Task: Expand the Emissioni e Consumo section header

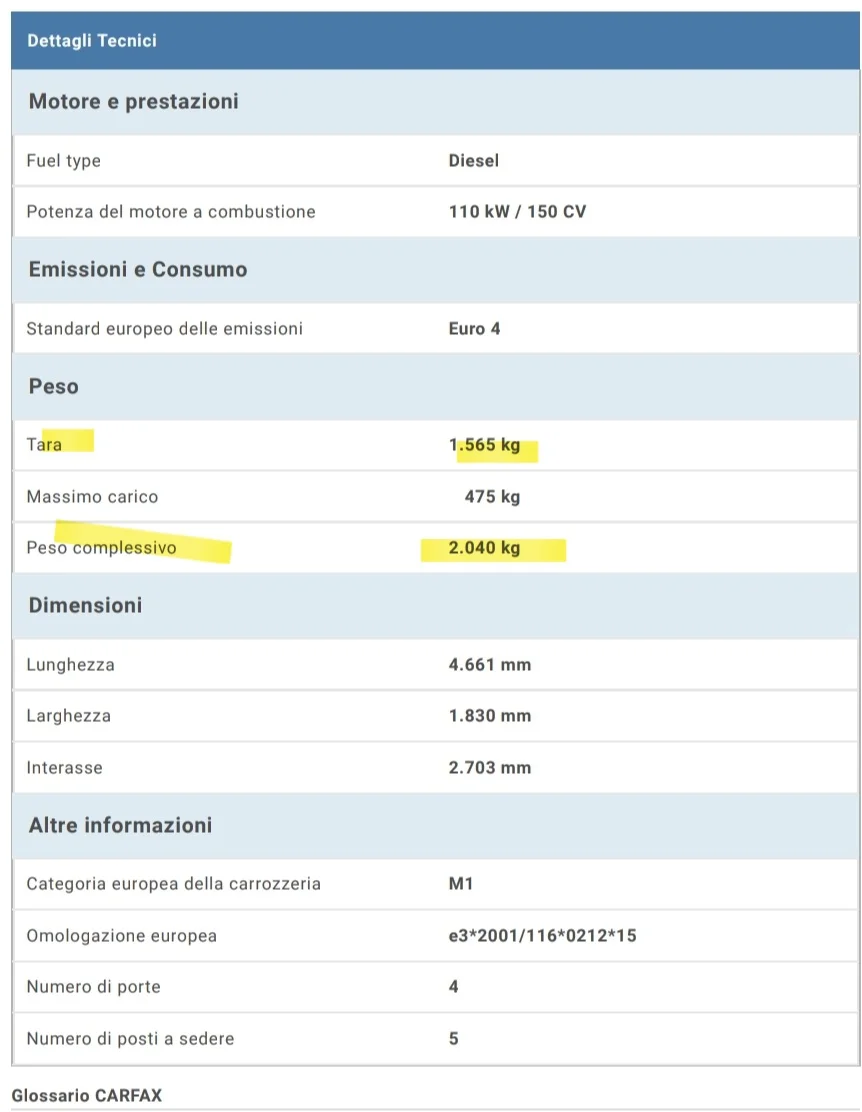Action: tap(138, 269)
